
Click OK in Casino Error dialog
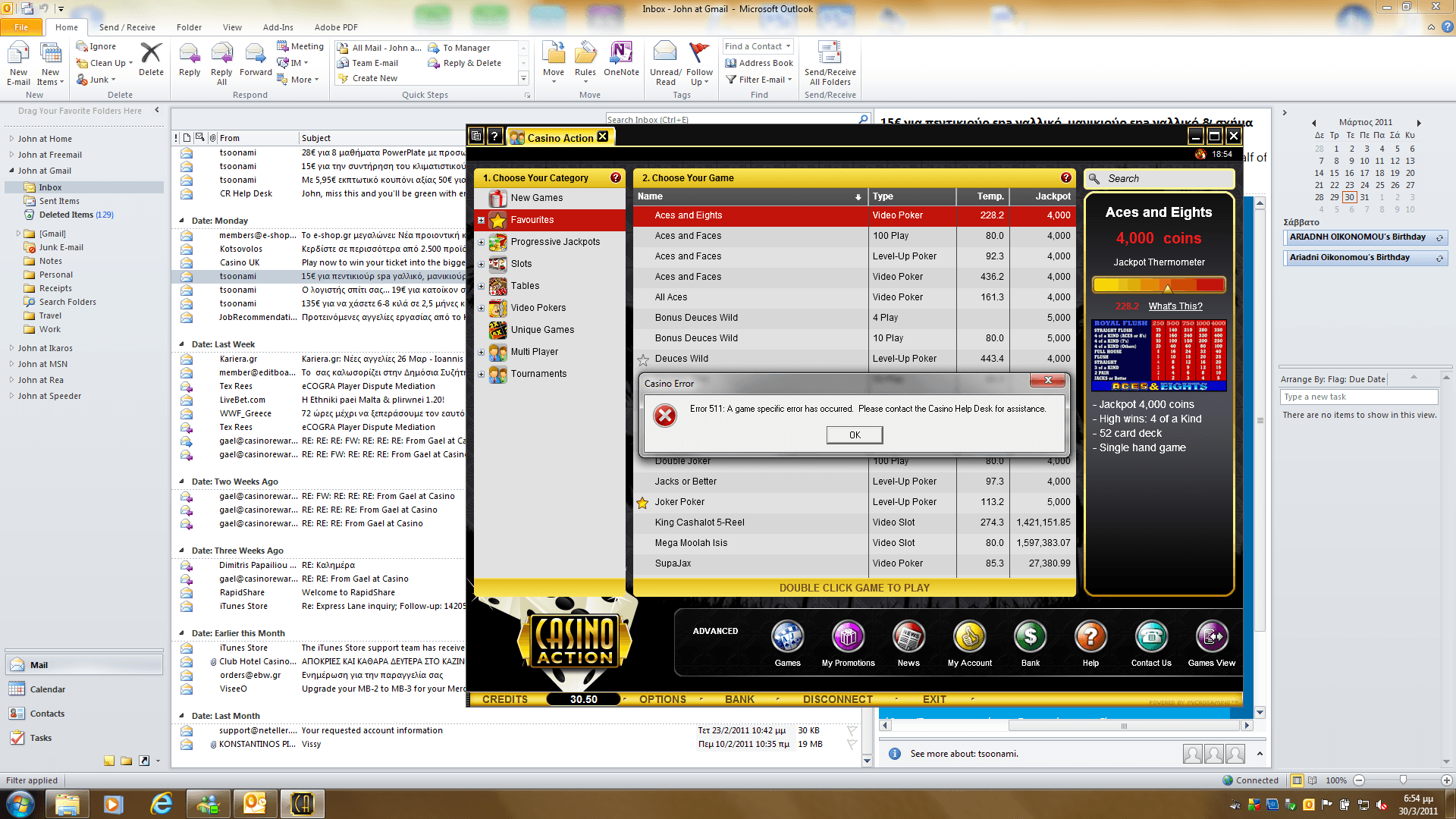click(x=855, y=435)
